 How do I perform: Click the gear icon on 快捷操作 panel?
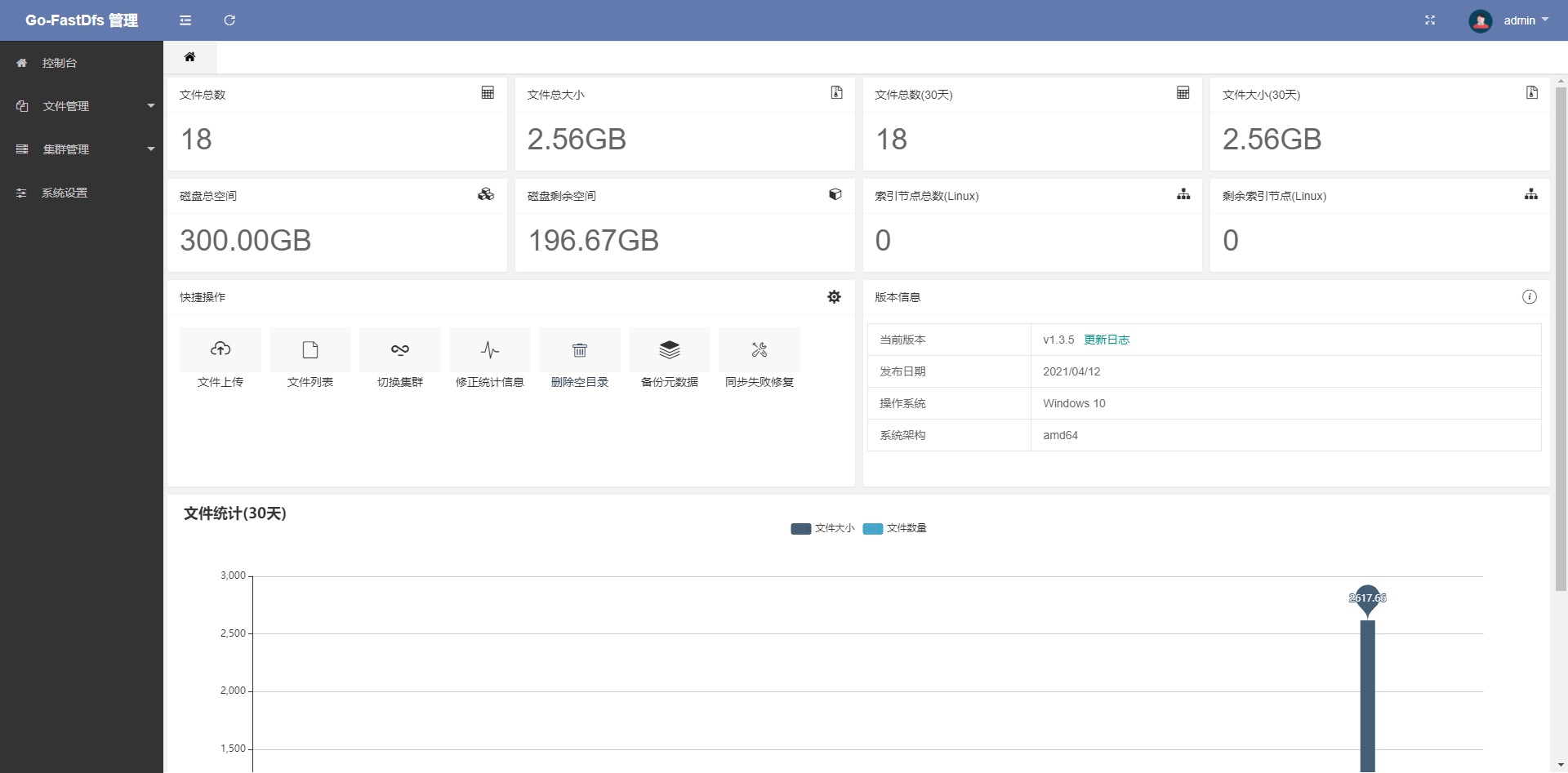point(834,296)
